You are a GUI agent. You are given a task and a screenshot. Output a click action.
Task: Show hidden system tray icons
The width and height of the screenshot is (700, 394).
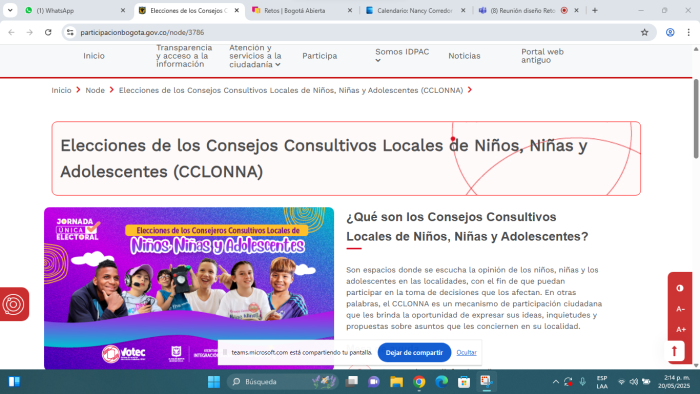point(555,382)
